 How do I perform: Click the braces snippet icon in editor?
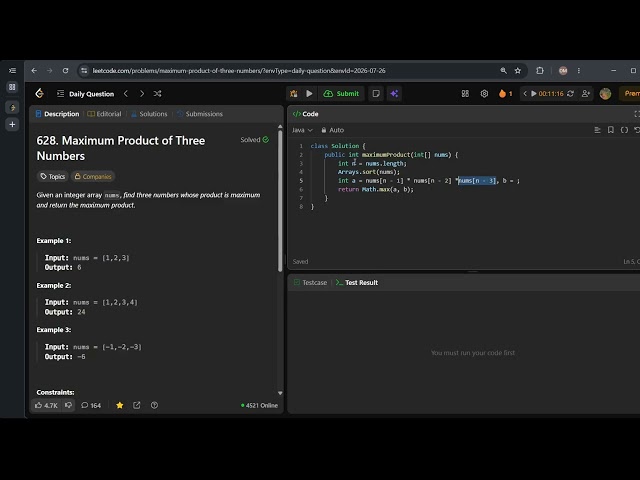click(x=624, y=130)
